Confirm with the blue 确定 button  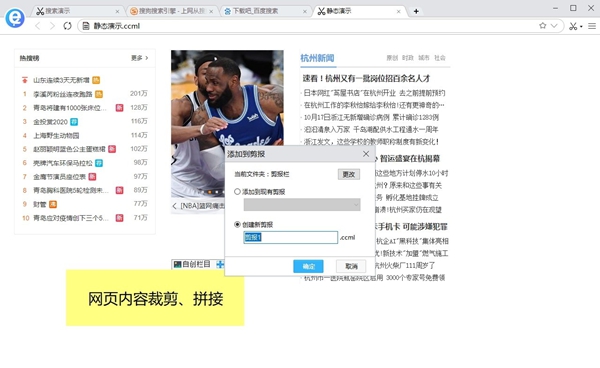click(x=308, y=266)
